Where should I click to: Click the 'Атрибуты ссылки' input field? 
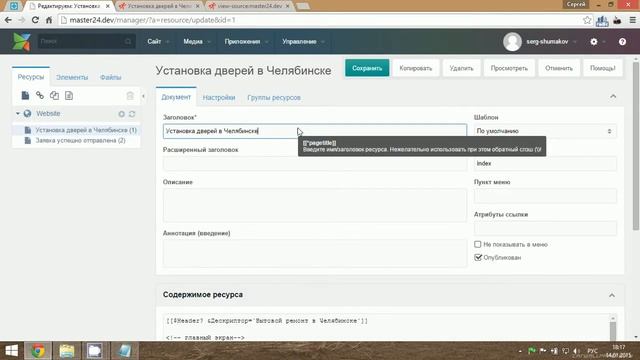click(545, 228)
